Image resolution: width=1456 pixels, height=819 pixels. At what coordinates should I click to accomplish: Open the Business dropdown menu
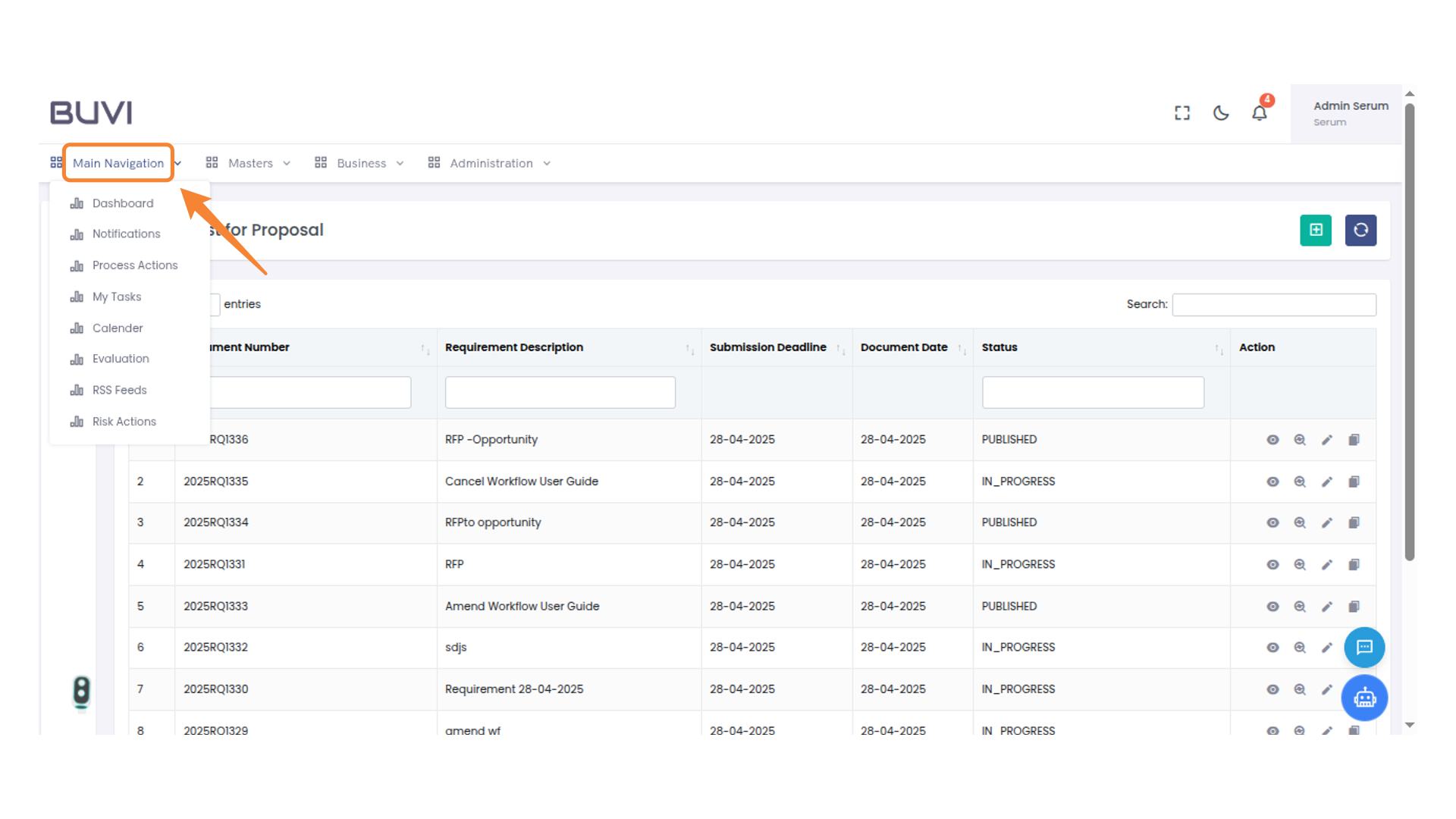point(362,163)
